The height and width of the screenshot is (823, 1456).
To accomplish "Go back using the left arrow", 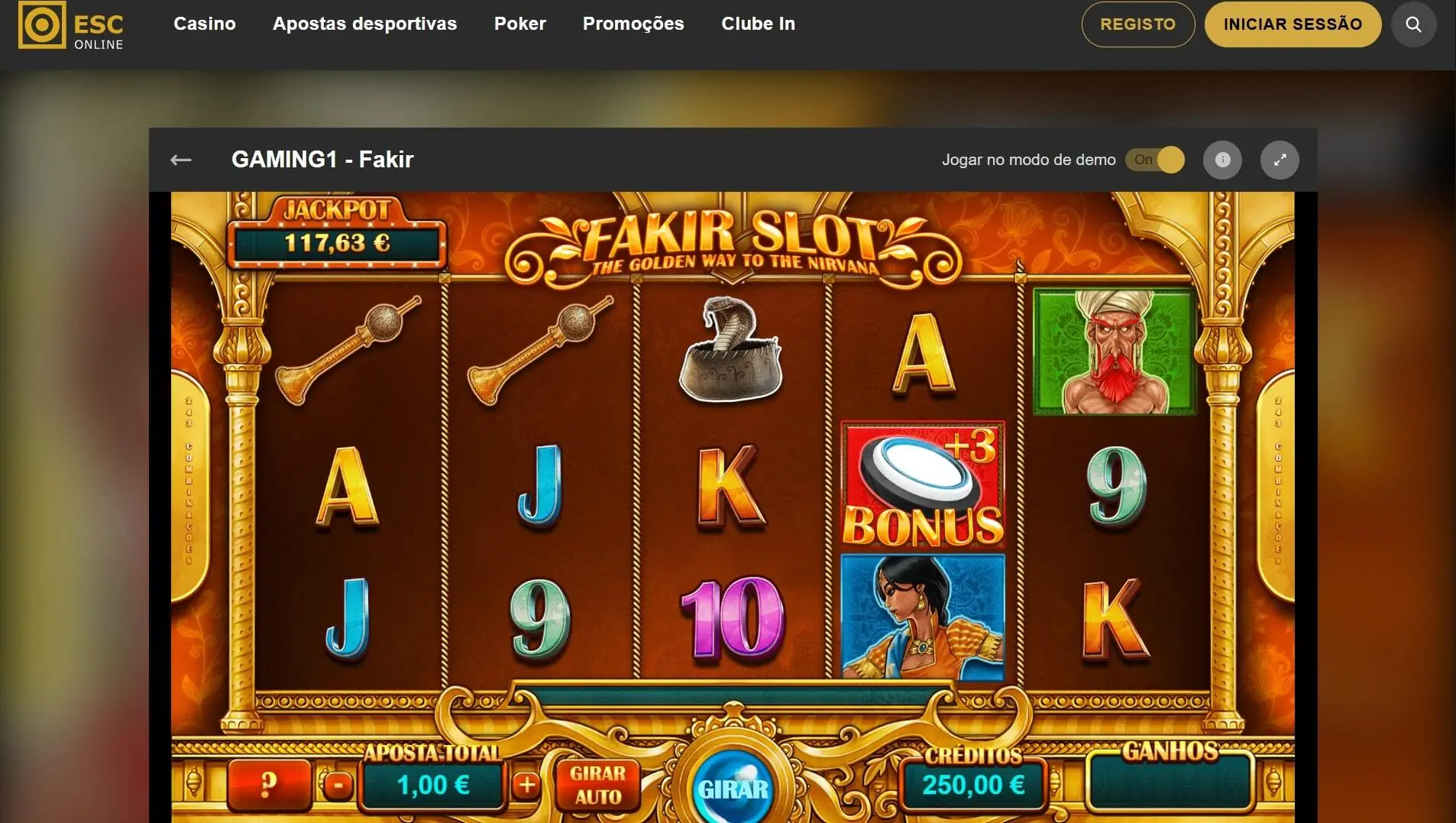I will coord(181,160).
